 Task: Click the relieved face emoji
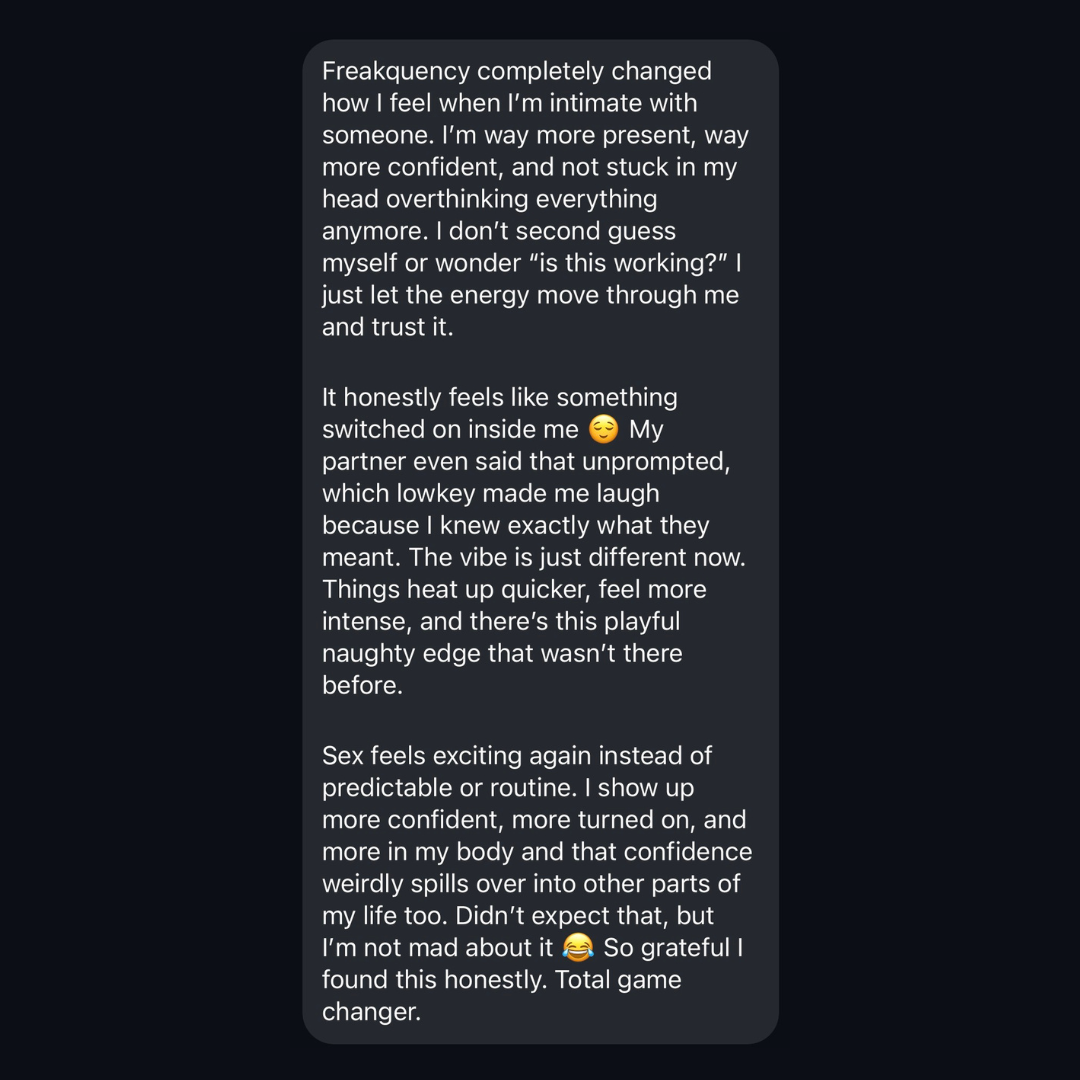point(603,430)
